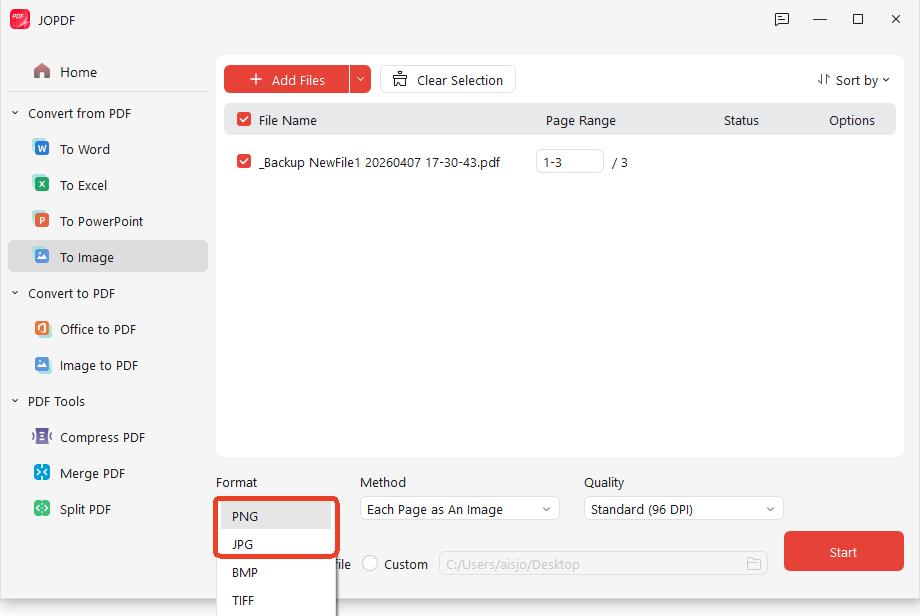Open the Method Each Page as An Image dropdown
Screen dimensions: 920x616
(459, 509)
